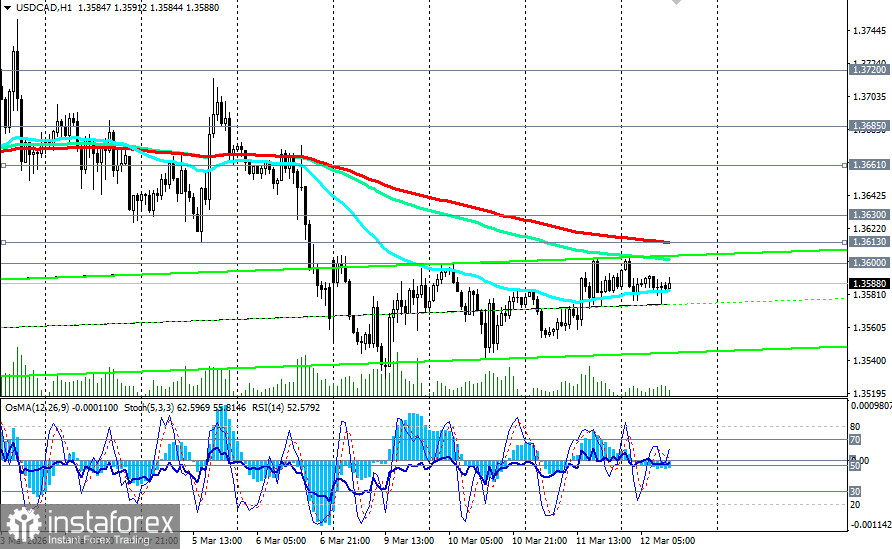Click the 1.36220 price axis value

click(870, 228)
